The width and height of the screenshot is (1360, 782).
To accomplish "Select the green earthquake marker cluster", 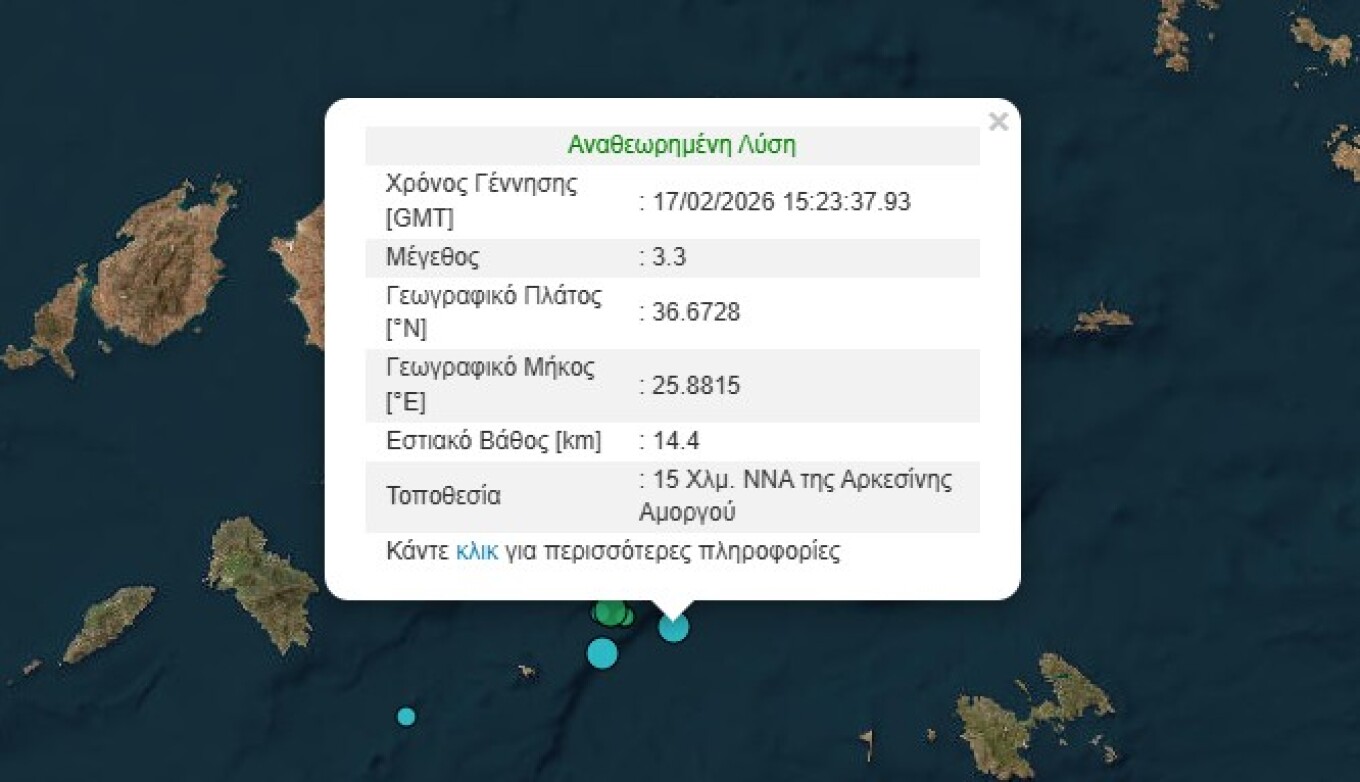I will point(611,611).
